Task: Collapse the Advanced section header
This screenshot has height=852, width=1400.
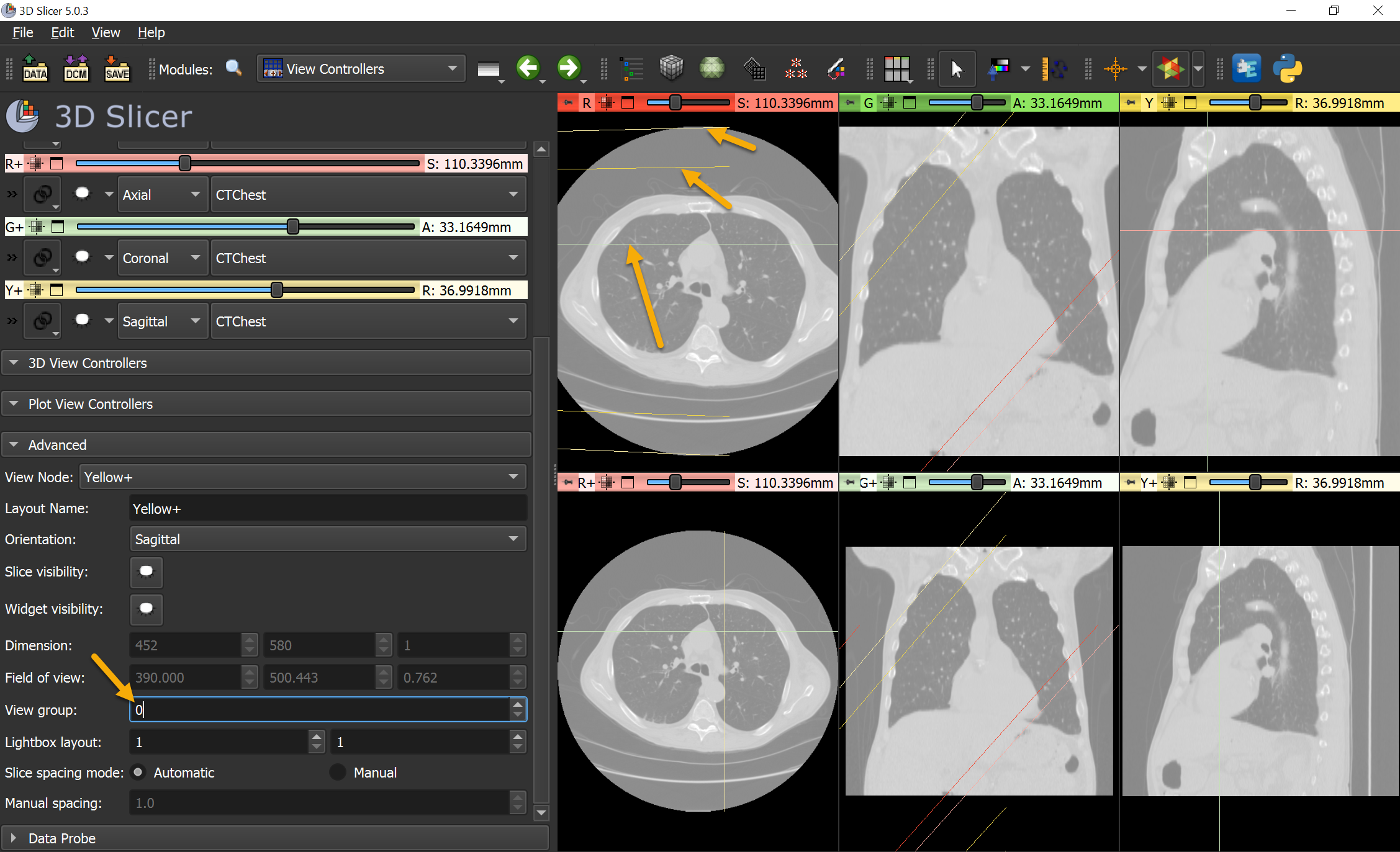Action: click(x=266, y=445)
